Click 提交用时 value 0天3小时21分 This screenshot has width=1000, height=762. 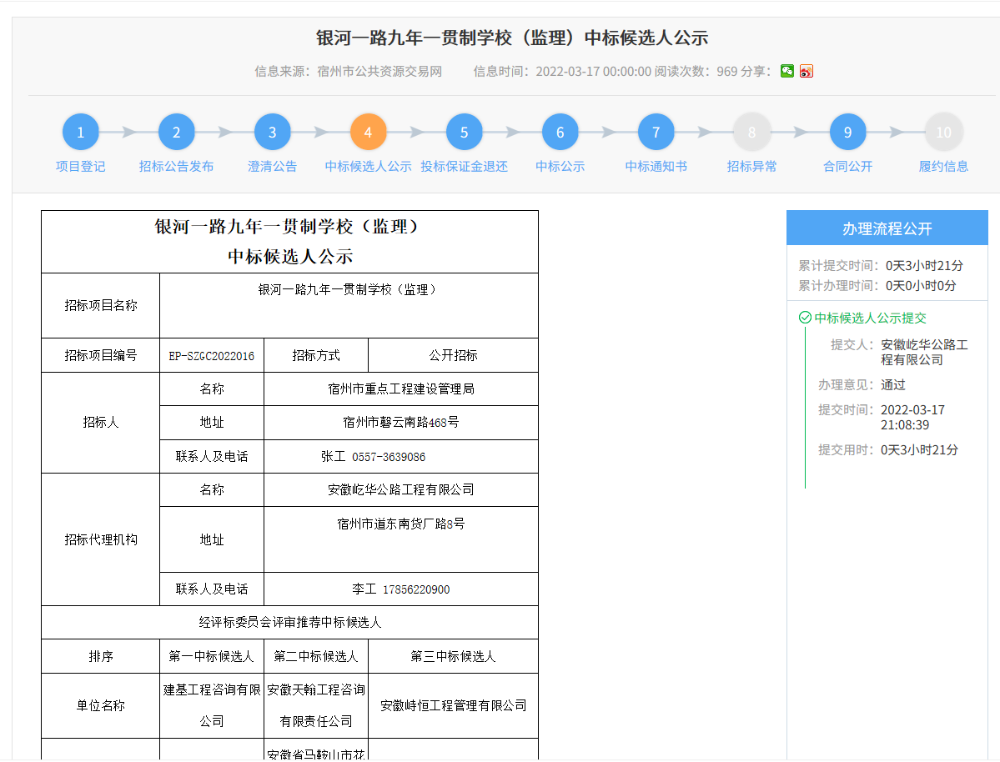(x=919, y=450)
